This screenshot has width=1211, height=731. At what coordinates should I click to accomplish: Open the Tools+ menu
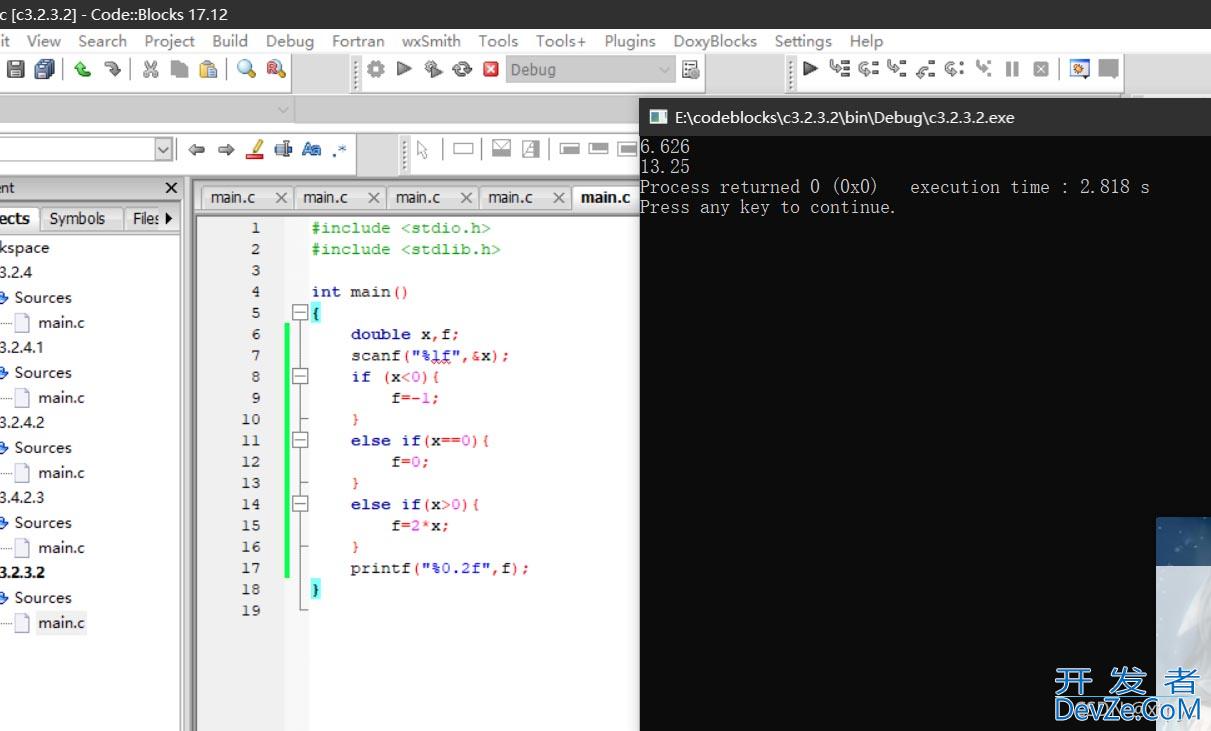click(561, 41)
